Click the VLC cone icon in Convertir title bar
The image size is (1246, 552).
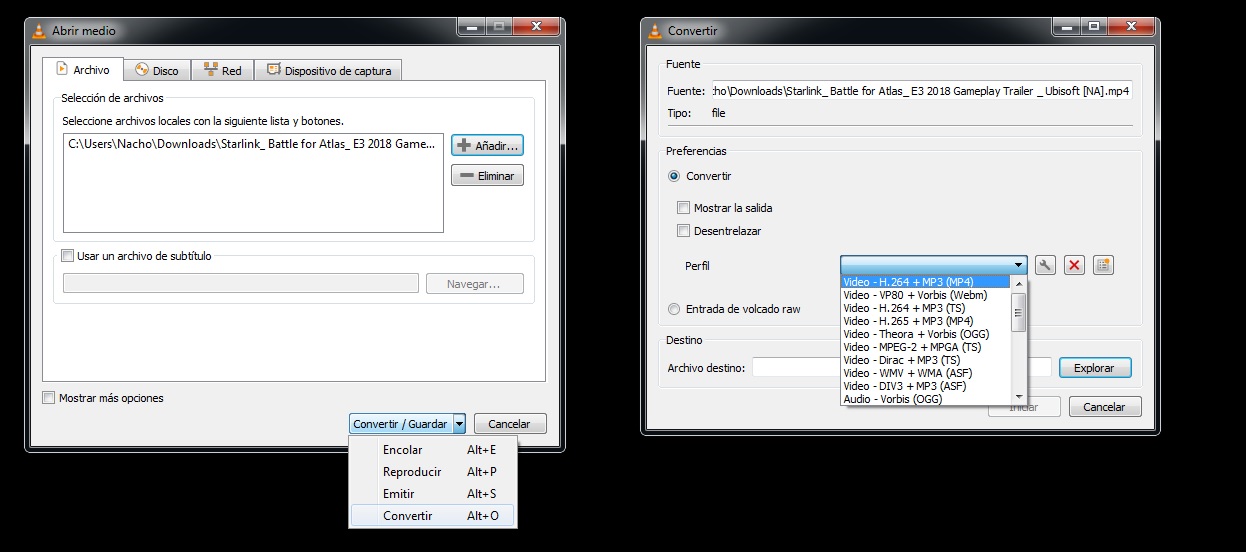(655, 31)
